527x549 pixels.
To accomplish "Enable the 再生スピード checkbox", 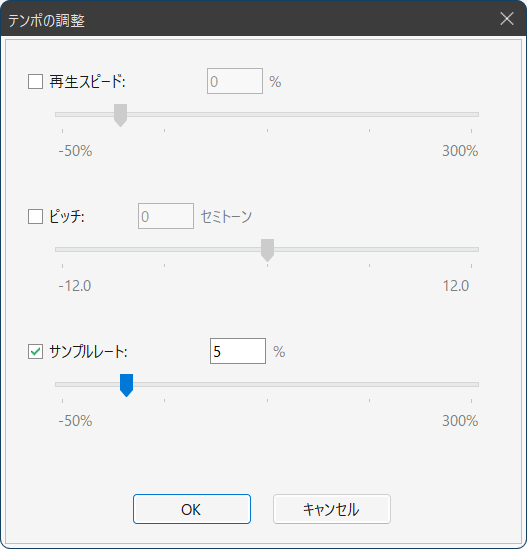I will (x=35, y=81).
